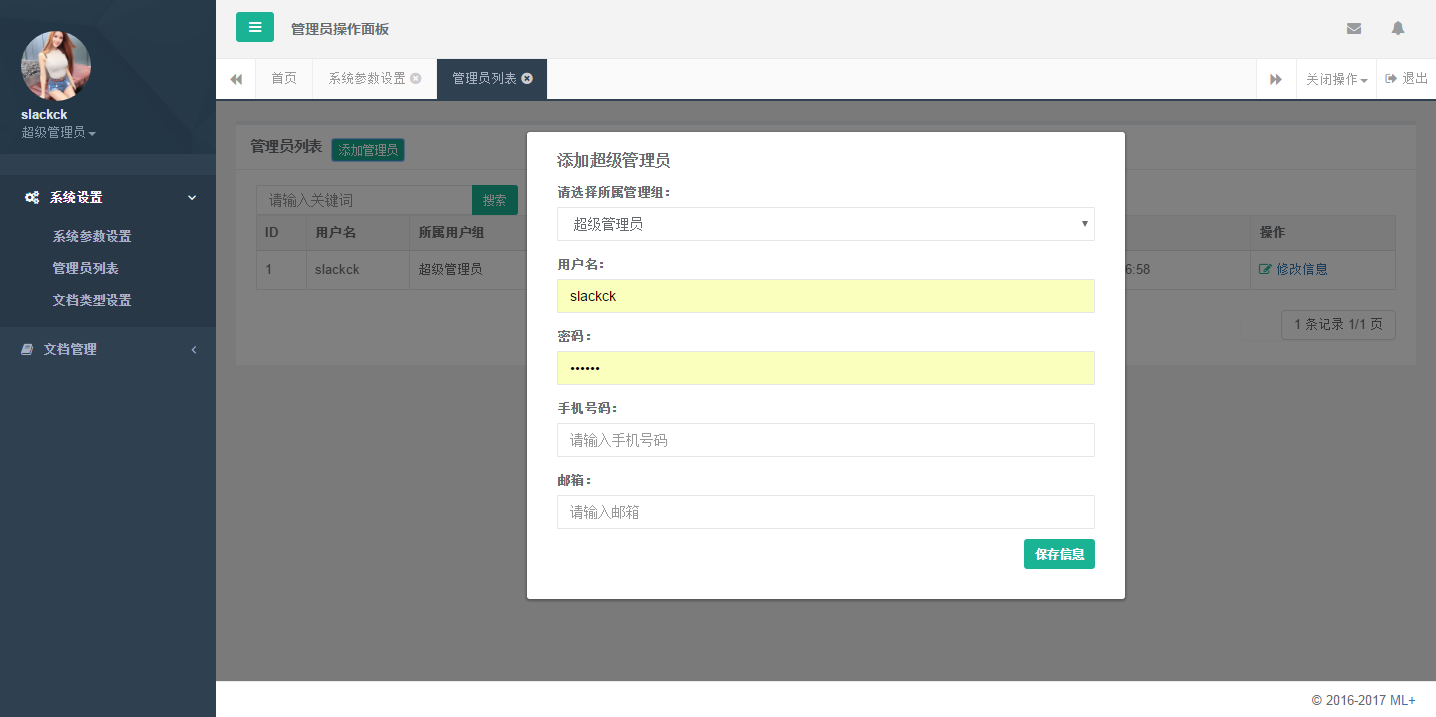Open the envelope messages icon
The width and height of the screenshot is (1436, 717).
tap(1354, 28)
